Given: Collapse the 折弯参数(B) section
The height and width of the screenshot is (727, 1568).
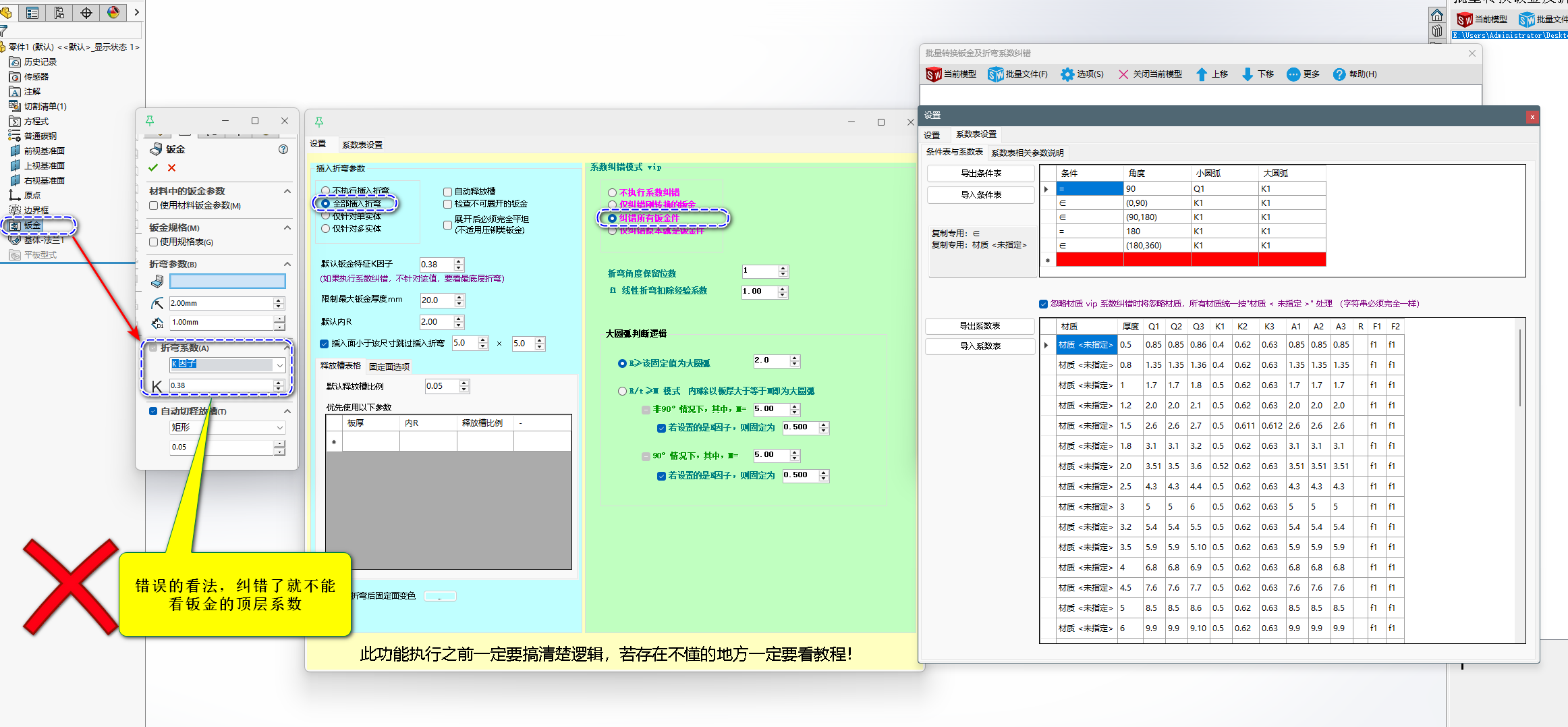Looking at the screenshot, I should (287, 264).
